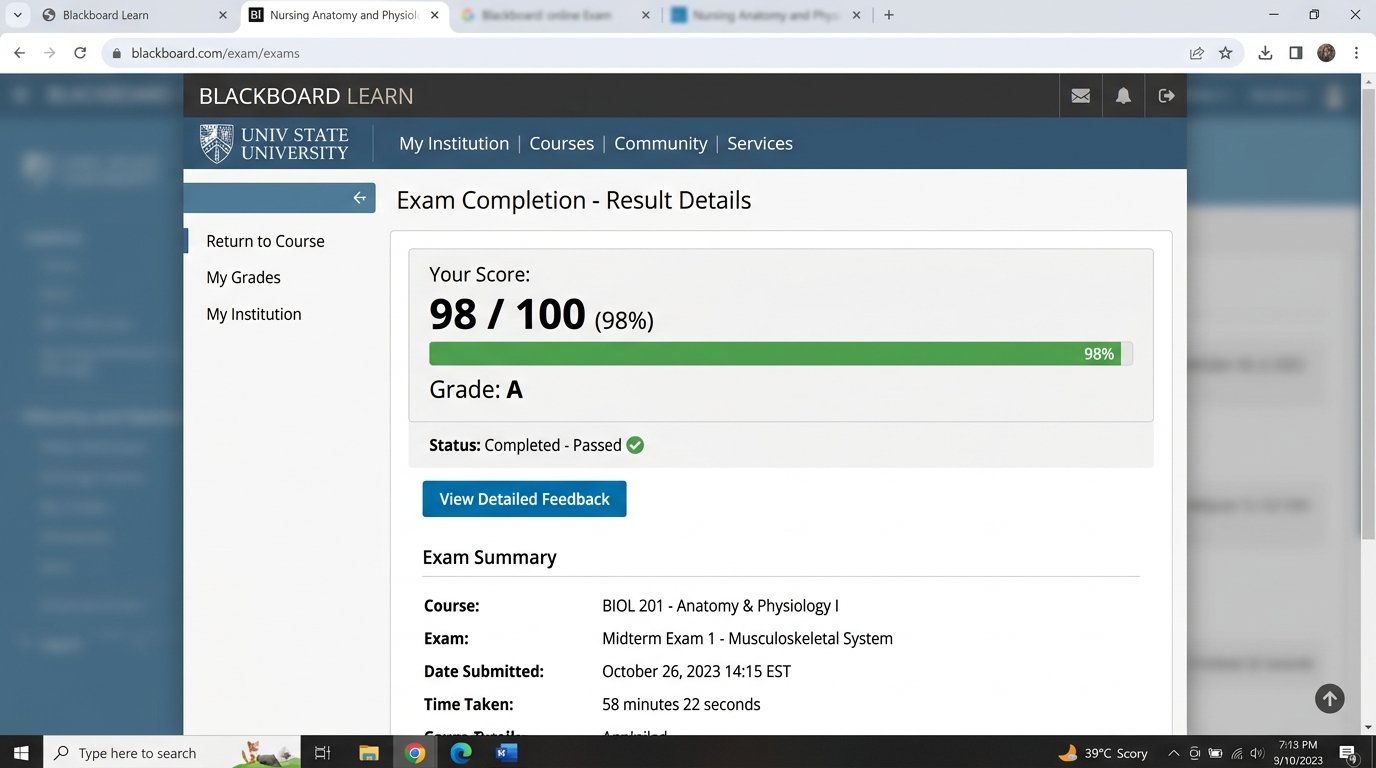Click the Exam Summary heading
The height and width of the screenshot is (768, 1376).
pos(489,558)
